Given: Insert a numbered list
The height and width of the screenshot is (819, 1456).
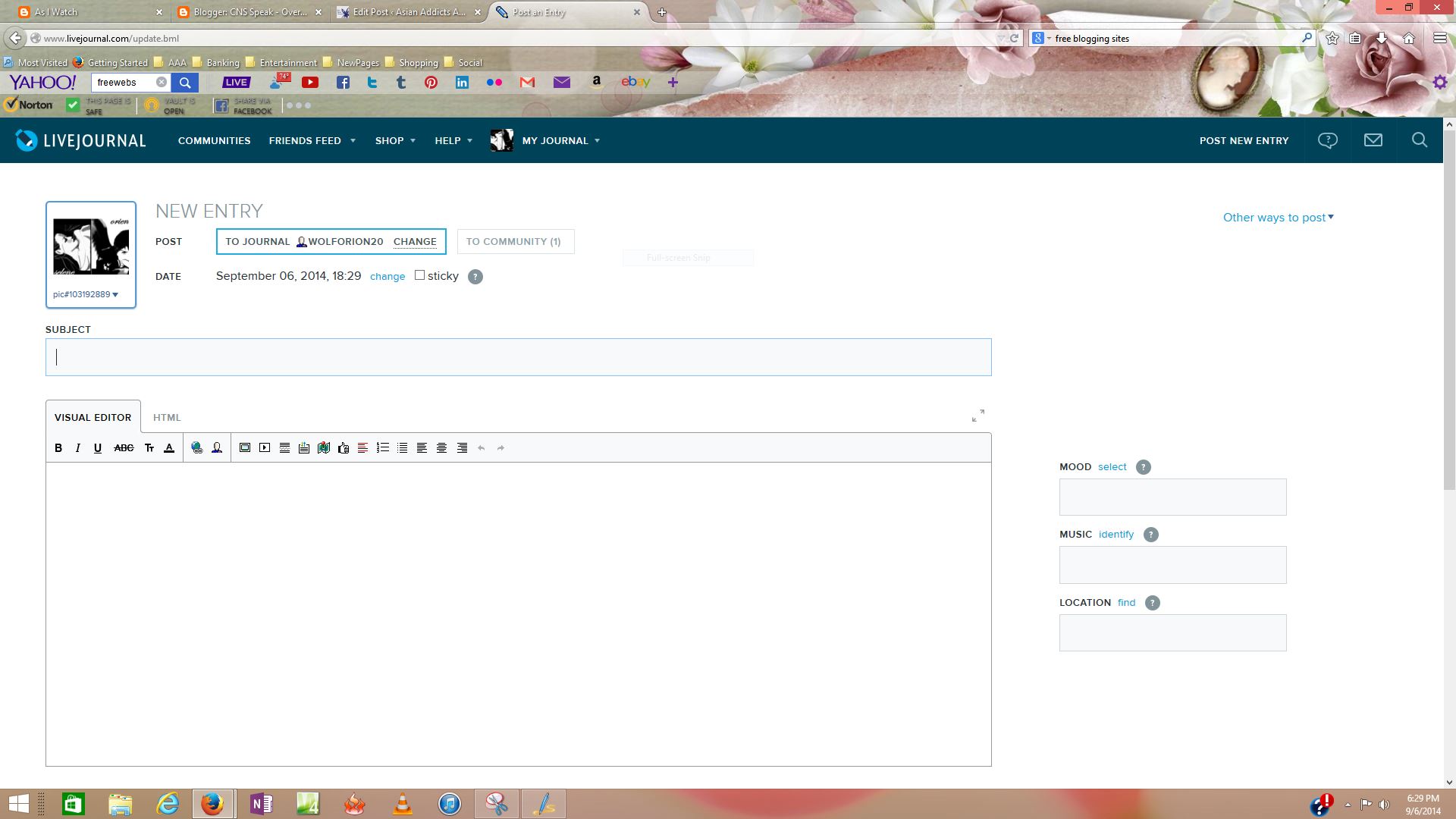Looking at the screenshot, I should (x=383, y=448).
